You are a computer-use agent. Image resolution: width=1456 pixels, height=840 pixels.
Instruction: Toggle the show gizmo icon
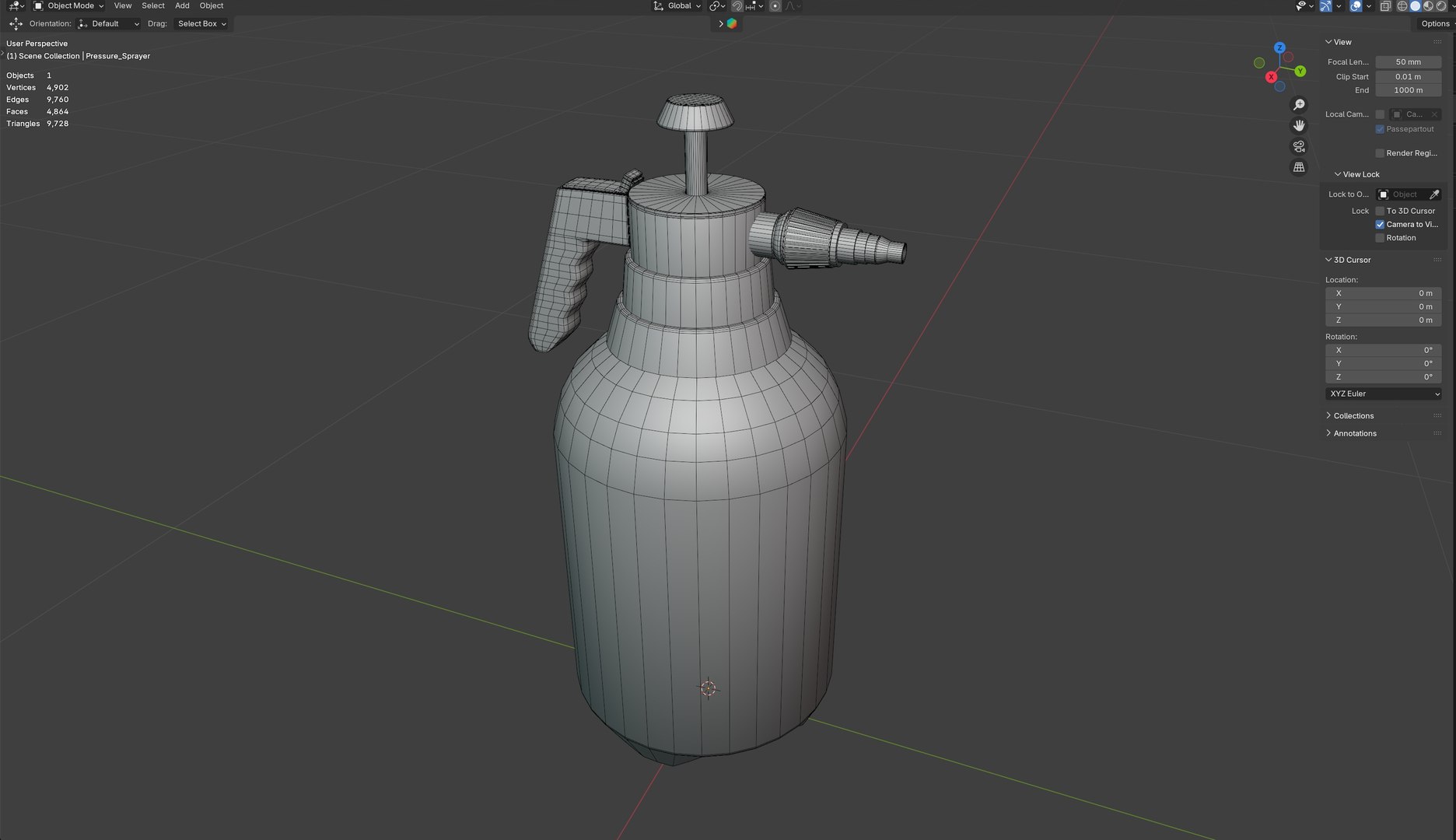click(x=1325, y=6)
